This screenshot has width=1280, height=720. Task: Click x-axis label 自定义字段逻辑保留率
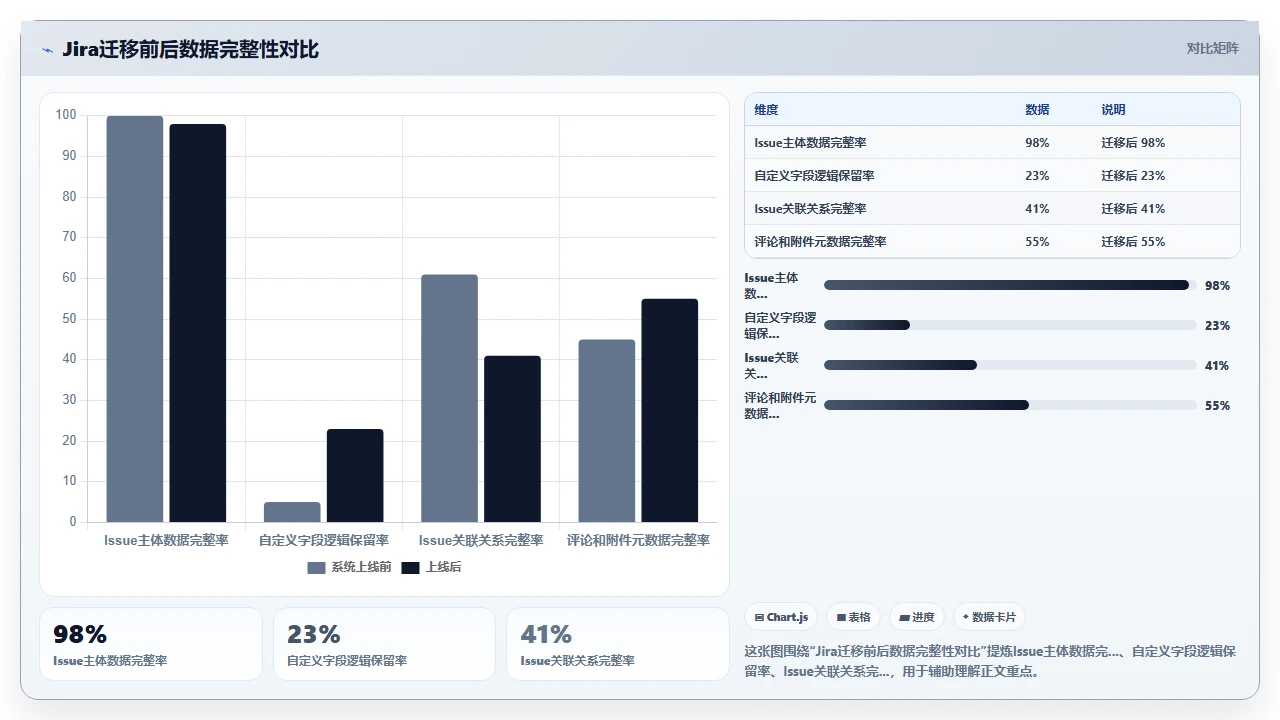(x=324, y=540)
